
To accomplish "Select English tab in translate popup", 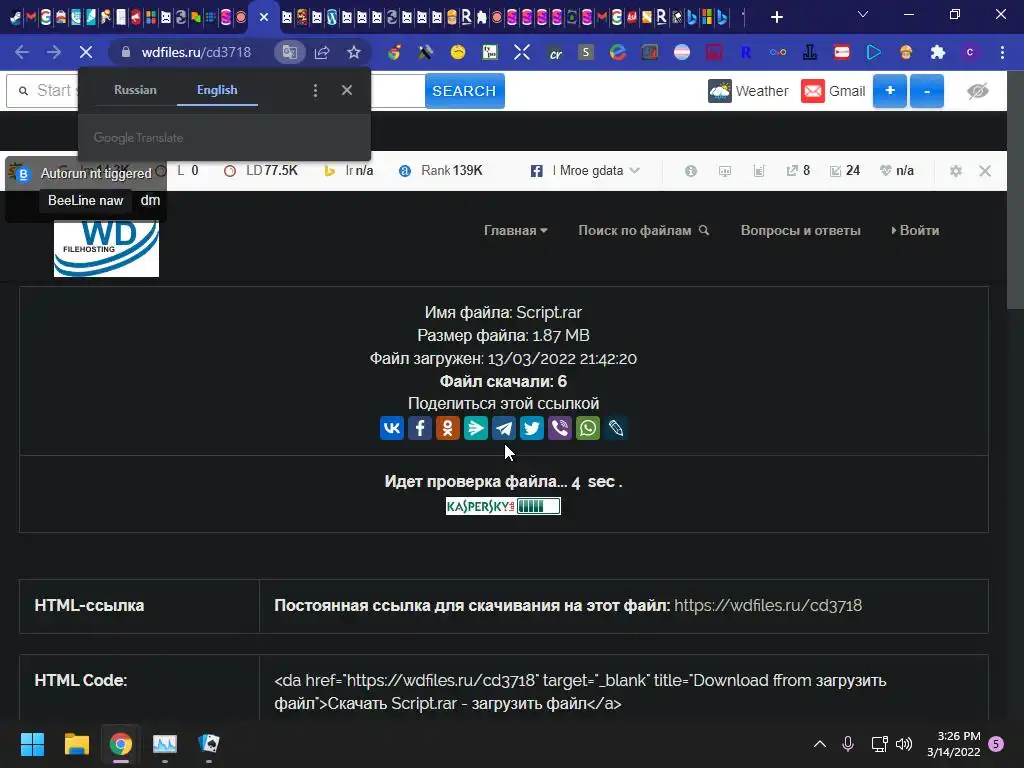I will [x=217, y=90].
